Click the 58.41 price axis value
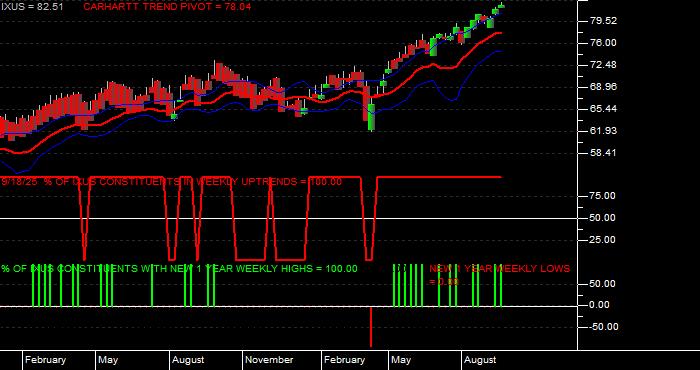 coord(604,153)
